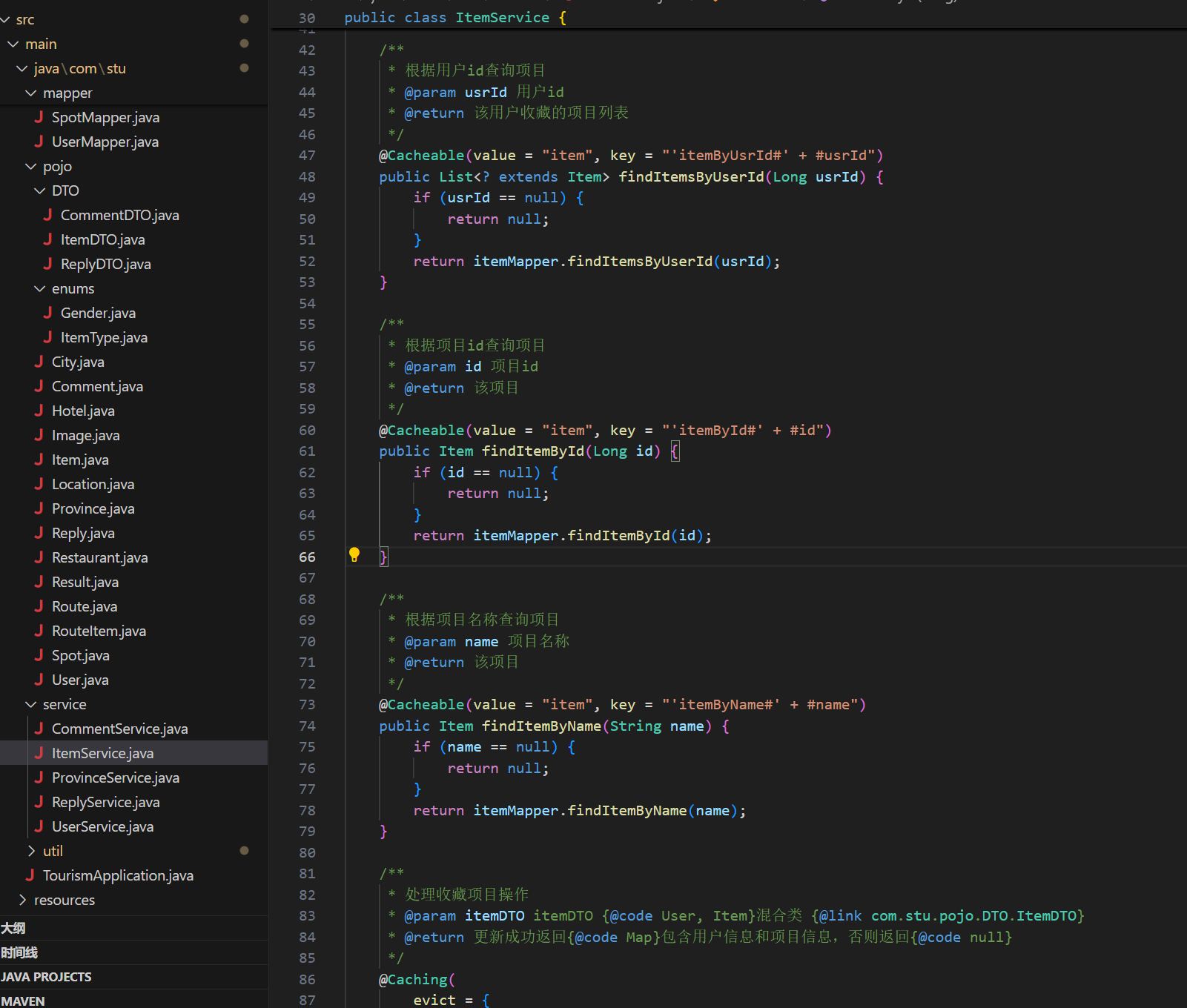Image resolution: width=1187 pixels, height=1008 pixels.
Task: Open ItemDTO.java file
Action: click(x=102, y=239)
